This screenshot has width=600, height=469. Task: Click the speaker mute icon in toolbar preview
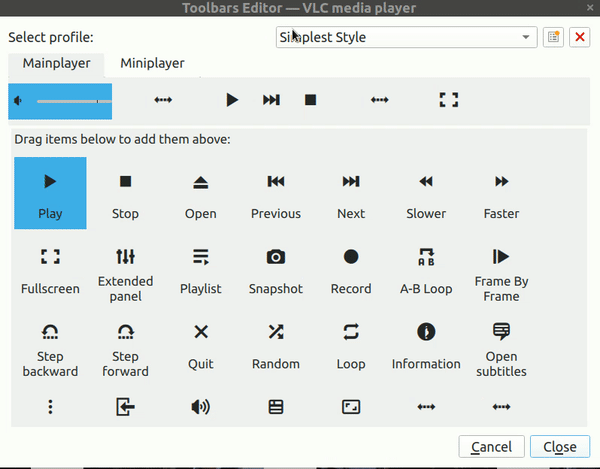coord(18,101)
